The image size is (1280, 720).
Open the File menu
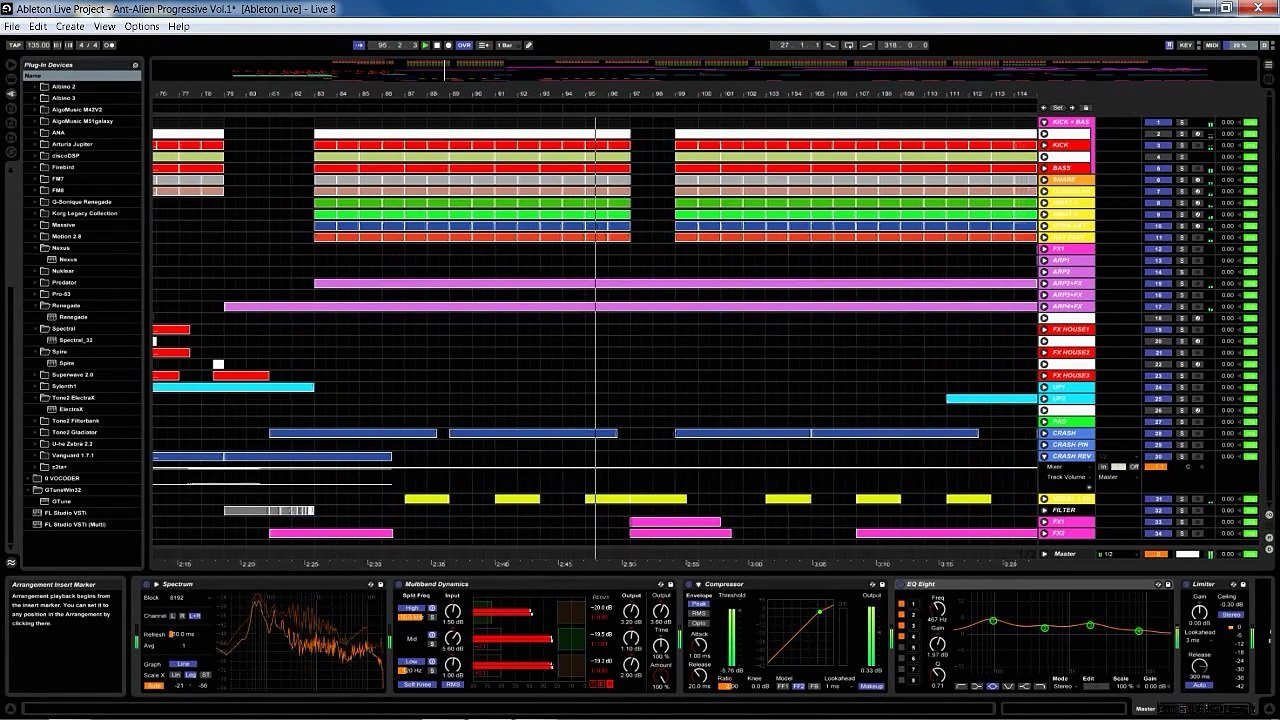coord(12,26)
